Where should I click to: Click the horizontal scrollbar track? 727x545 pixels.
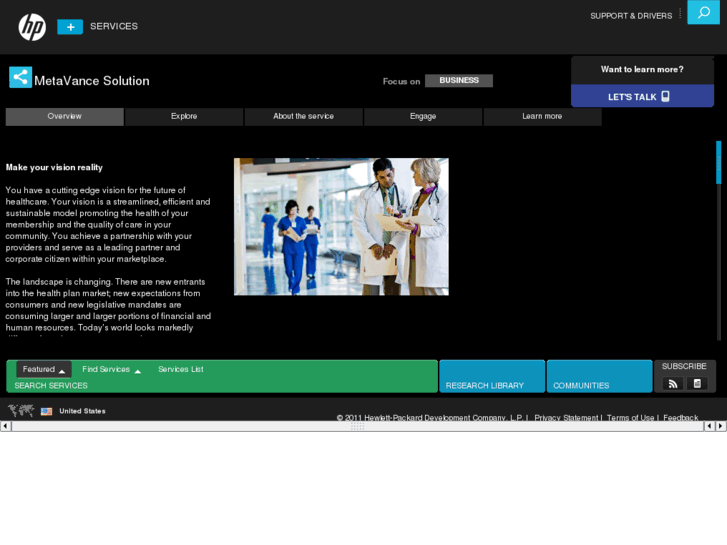(x=357, y=426)
